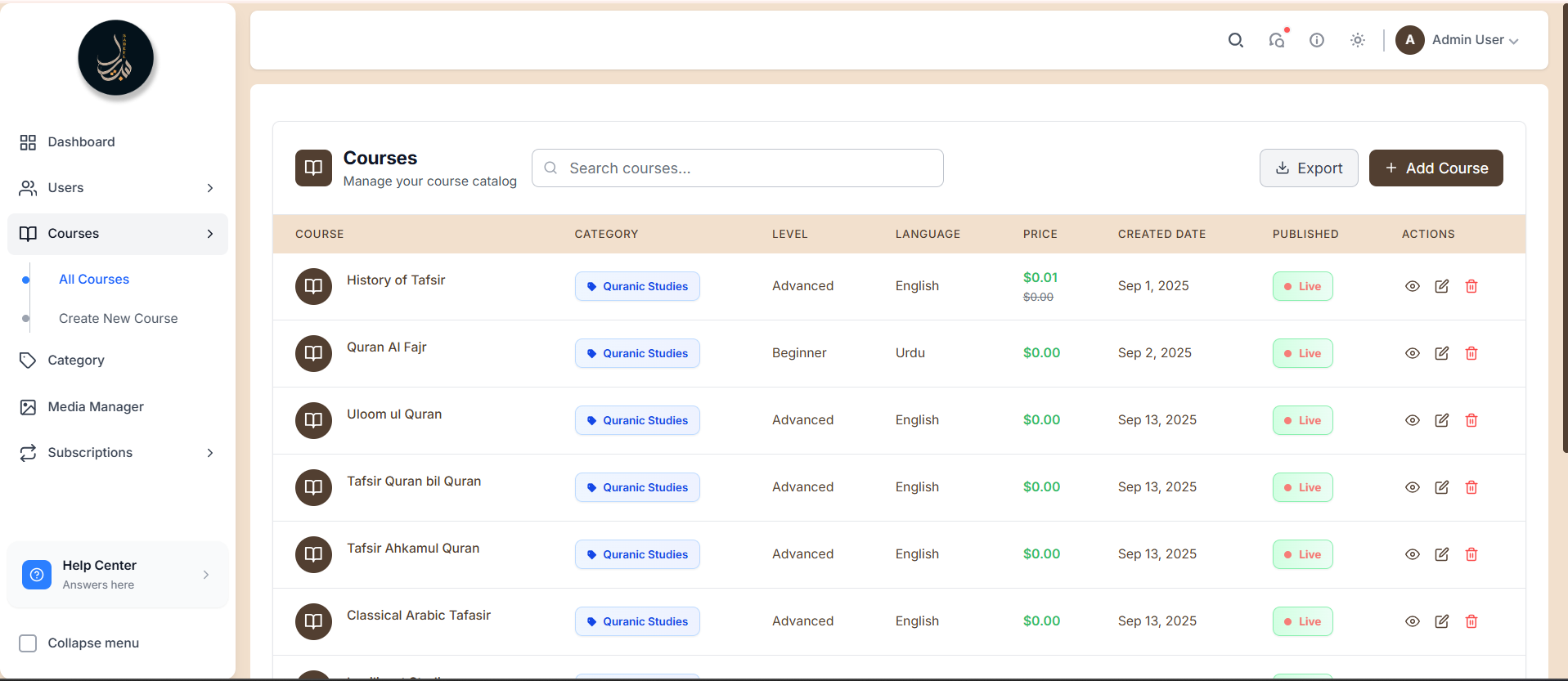The height and width of the screenshot is (681, 1568).
Task: Delete the Classical Arabic Tafasir course
Action: (1471, 621)
